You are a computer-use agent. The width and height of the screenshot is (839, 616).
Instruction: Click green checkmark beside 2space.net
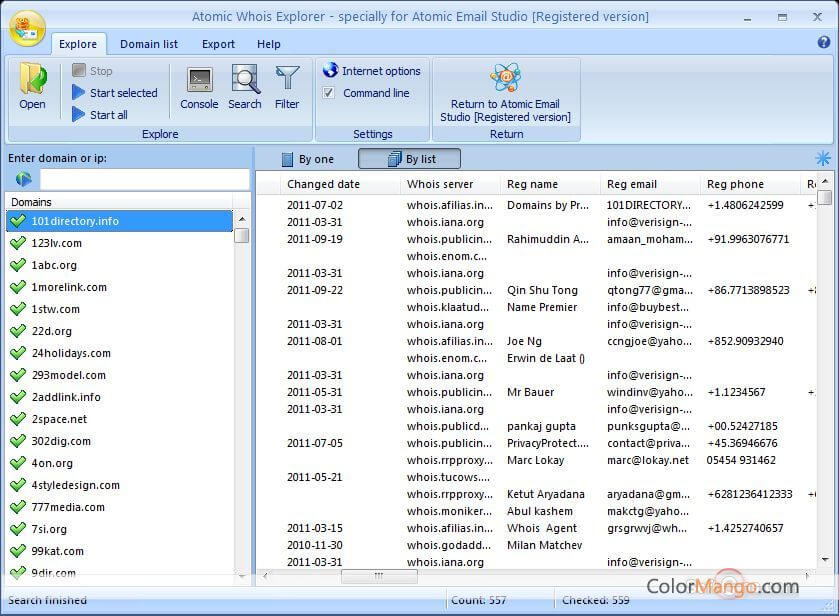(x=18, y=419)
